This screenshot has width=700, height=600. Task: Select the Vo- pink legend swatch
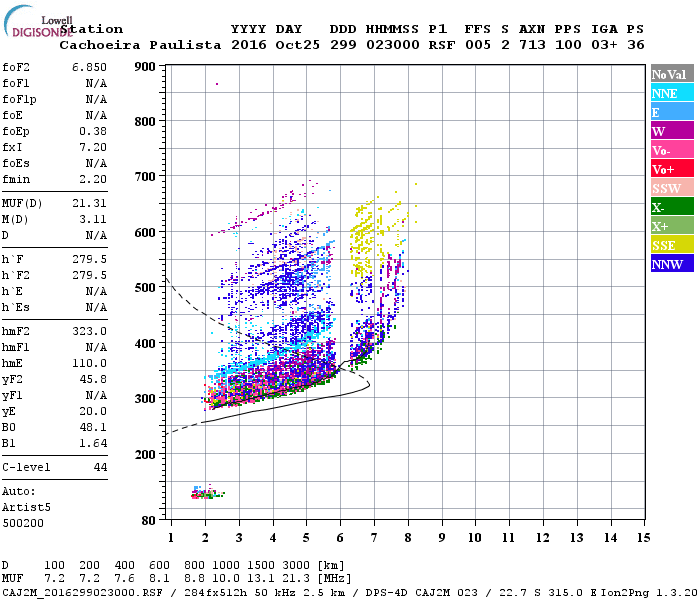click(672, 149)
